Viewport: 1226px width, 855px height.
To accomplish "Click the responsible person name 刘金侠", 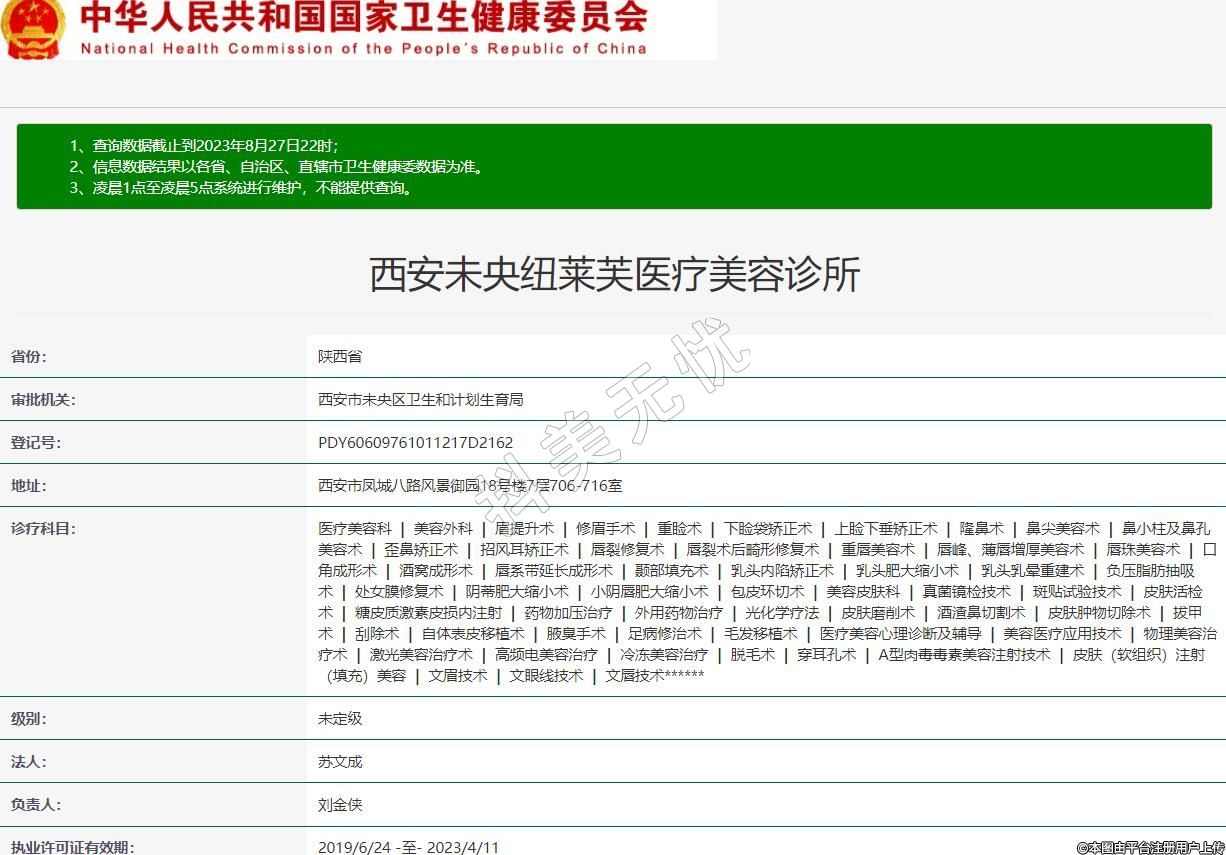I will point(340,805).
